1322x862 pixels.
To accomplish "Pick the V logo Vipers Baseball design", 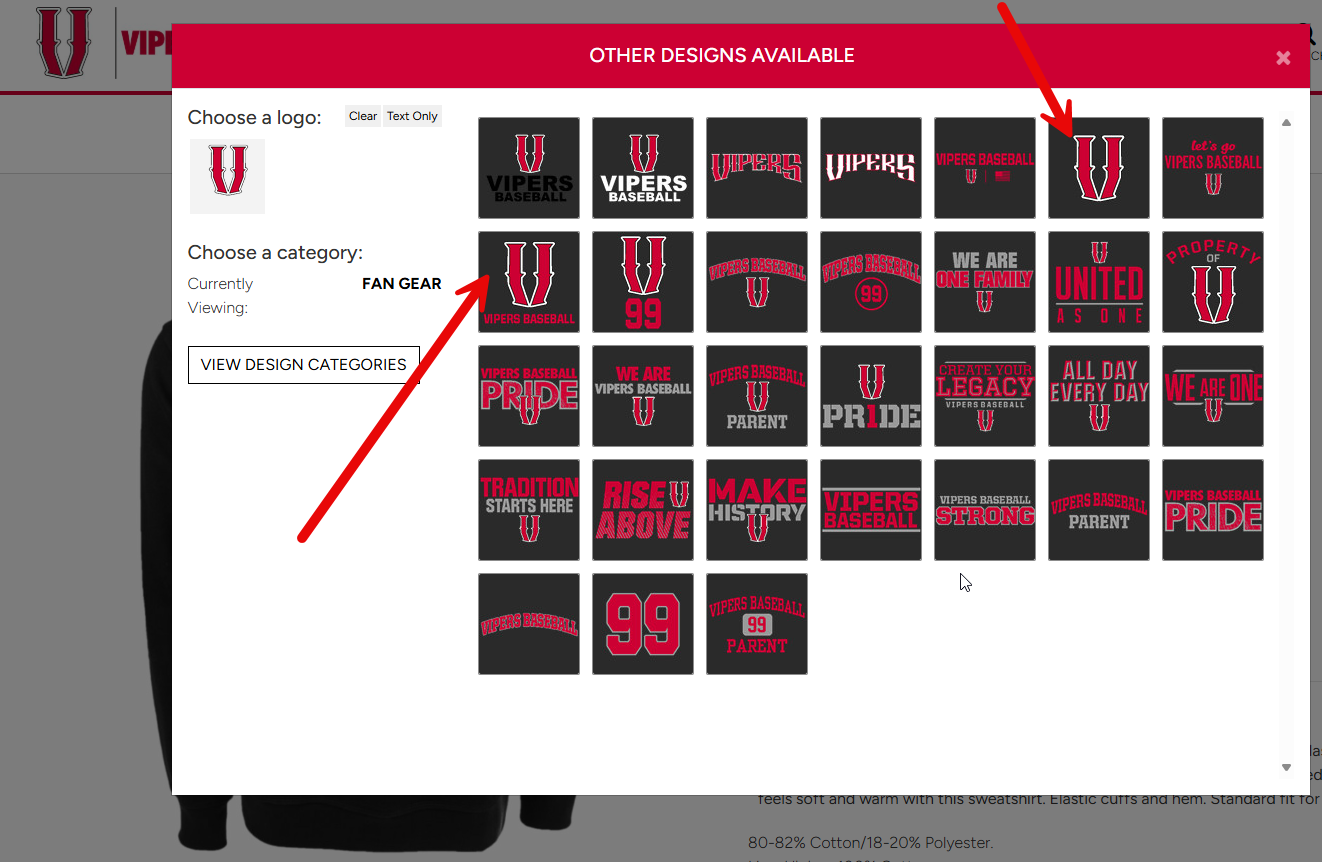I will pos(529,282).
